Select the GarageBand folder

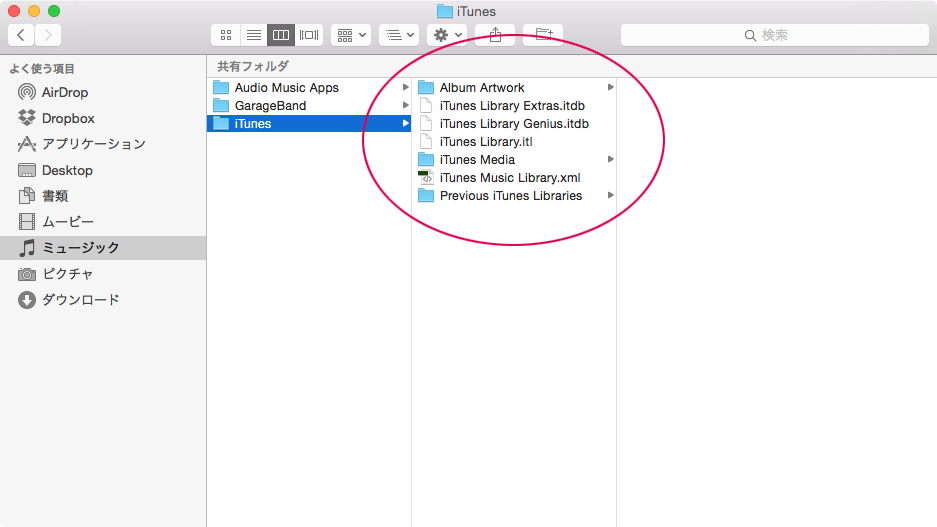[309, 105]
